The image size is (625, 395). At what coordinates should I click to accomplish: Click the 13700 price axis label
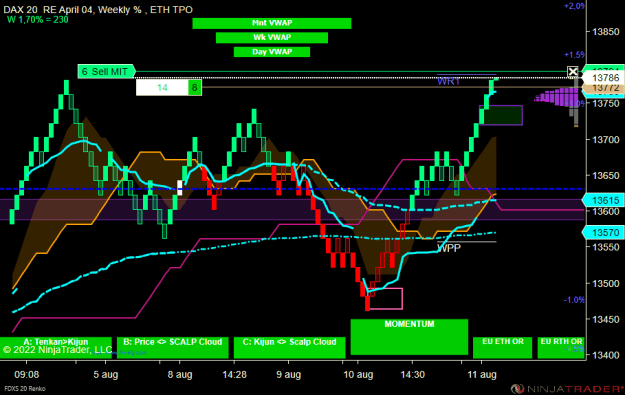point(605,140)
